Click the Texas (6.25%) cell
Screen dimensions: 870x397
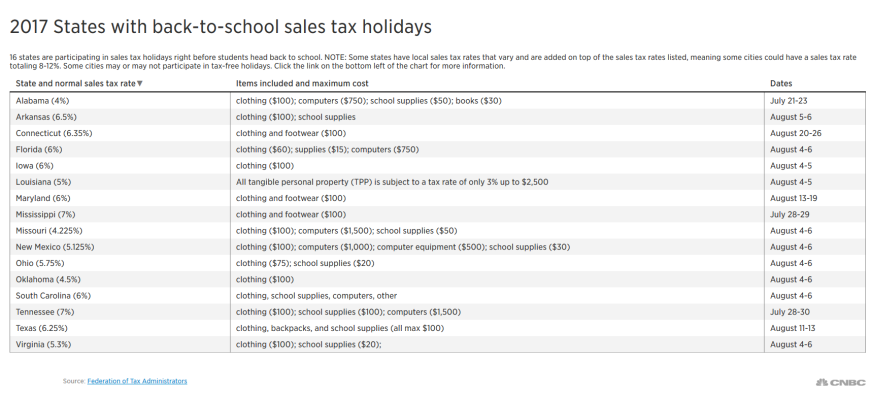click(x=120, y=328)
